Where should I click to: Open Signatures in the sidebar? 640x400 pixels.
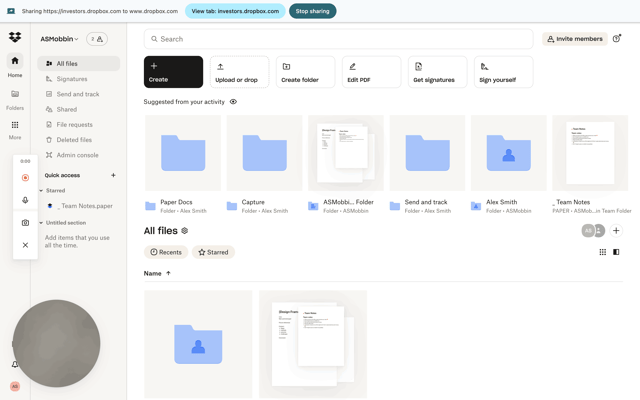(x=78, y=79)
